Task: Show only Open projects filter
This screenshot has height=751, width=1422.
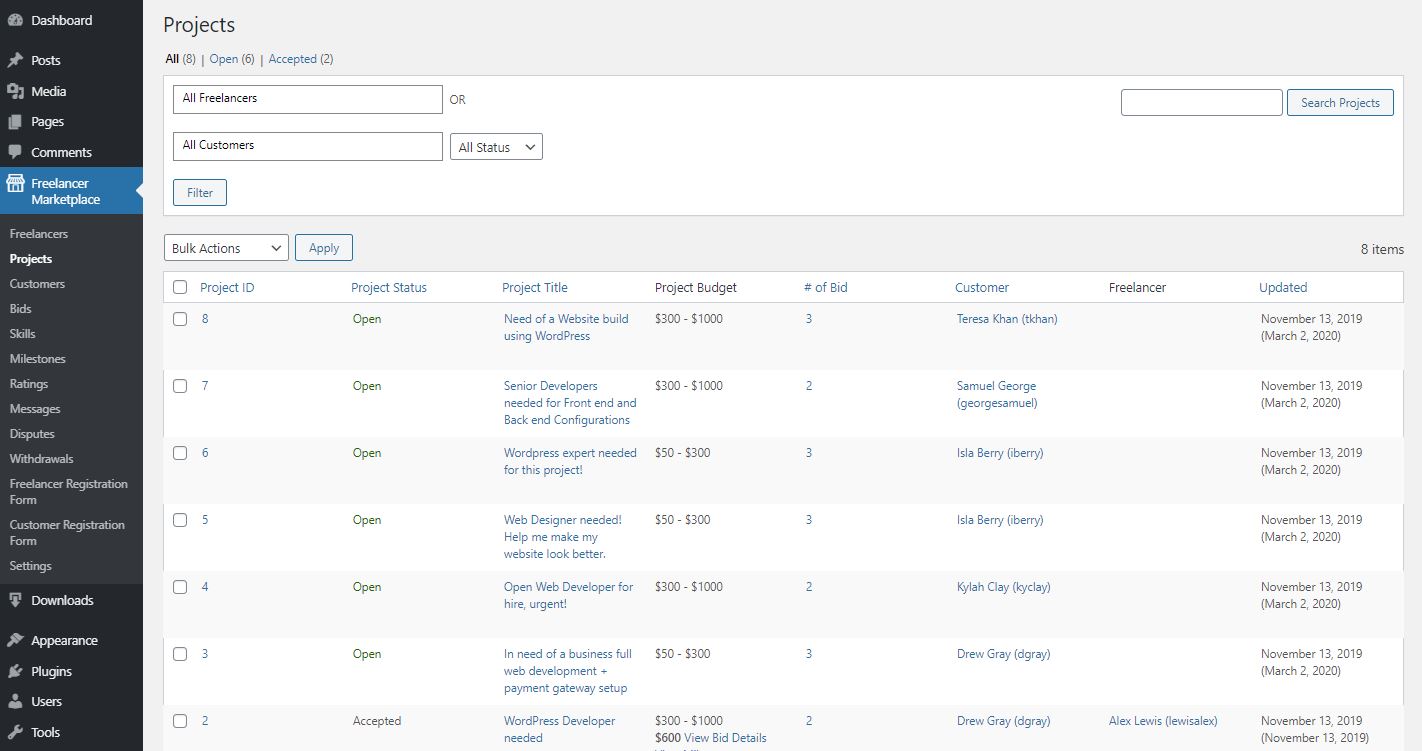Action: 224,59
